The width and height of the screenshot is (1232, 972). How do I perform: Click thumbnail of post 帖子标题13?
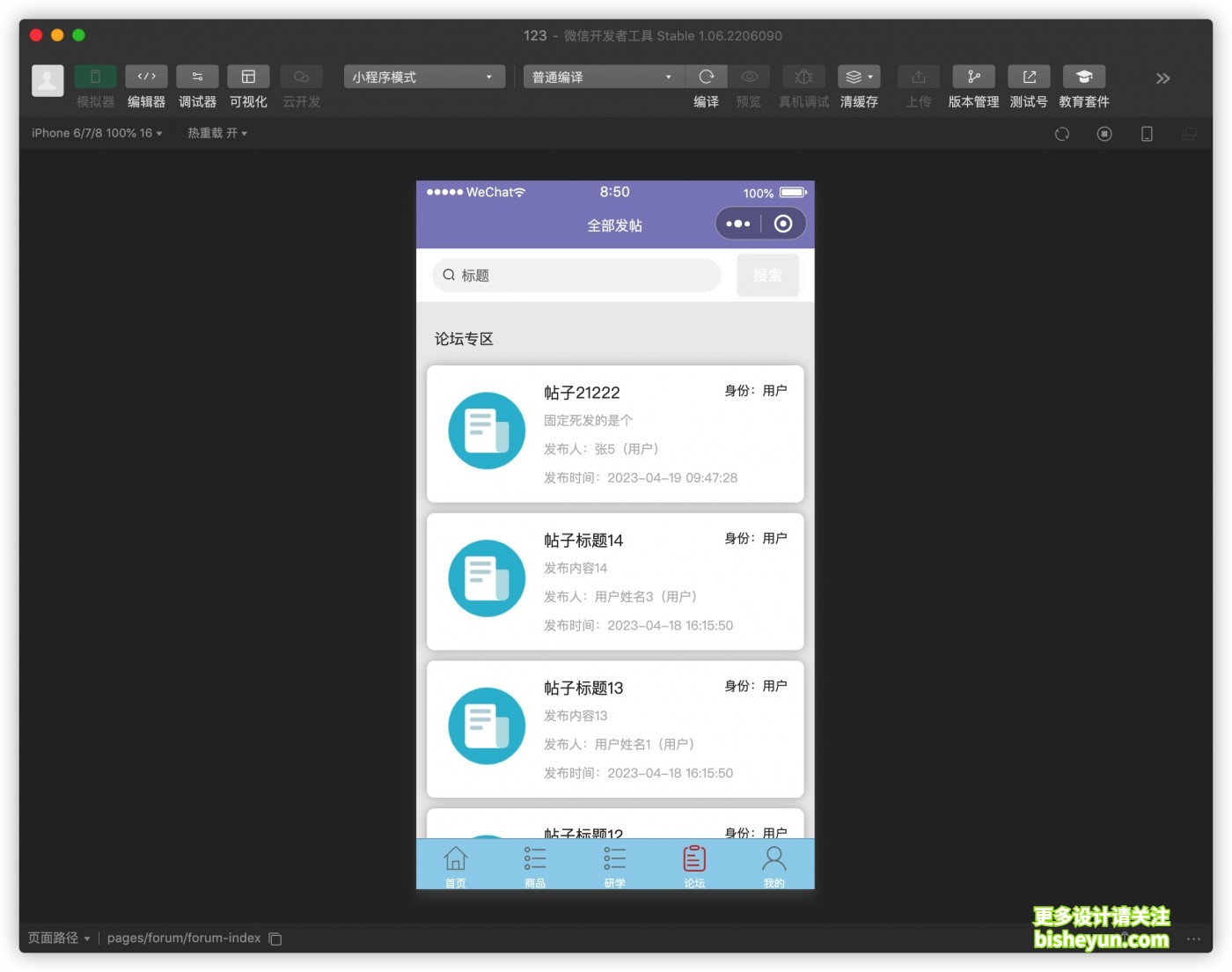pyautogui.click(x=487, y=726)
